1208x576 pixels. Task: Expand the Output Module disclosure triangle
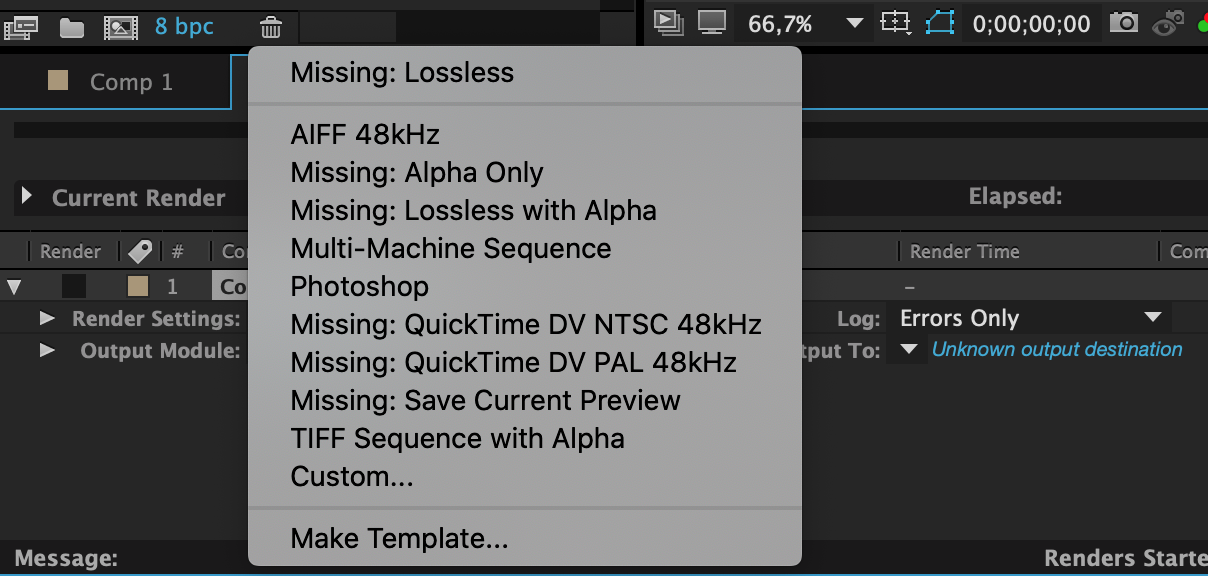pos(45,350)
